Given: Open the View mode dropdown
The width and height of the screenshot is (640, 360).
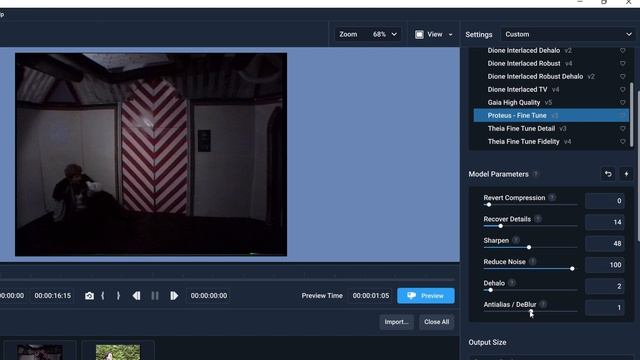Looking at the screenshot, I should 433,34.
